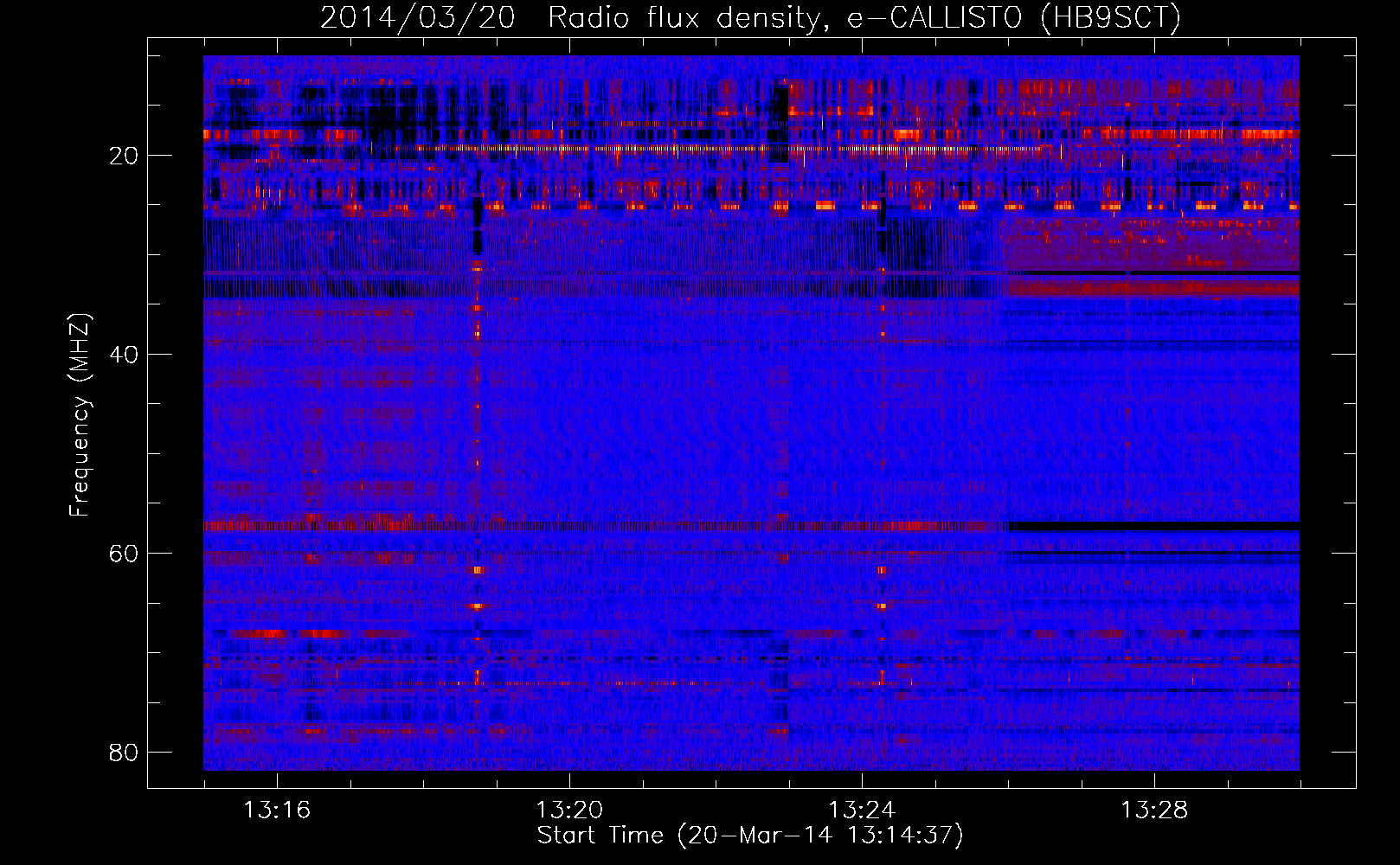This screenshot has width=1400, height=865.
Task: Select the 13:20 time tick label
Action: [569, 811]
